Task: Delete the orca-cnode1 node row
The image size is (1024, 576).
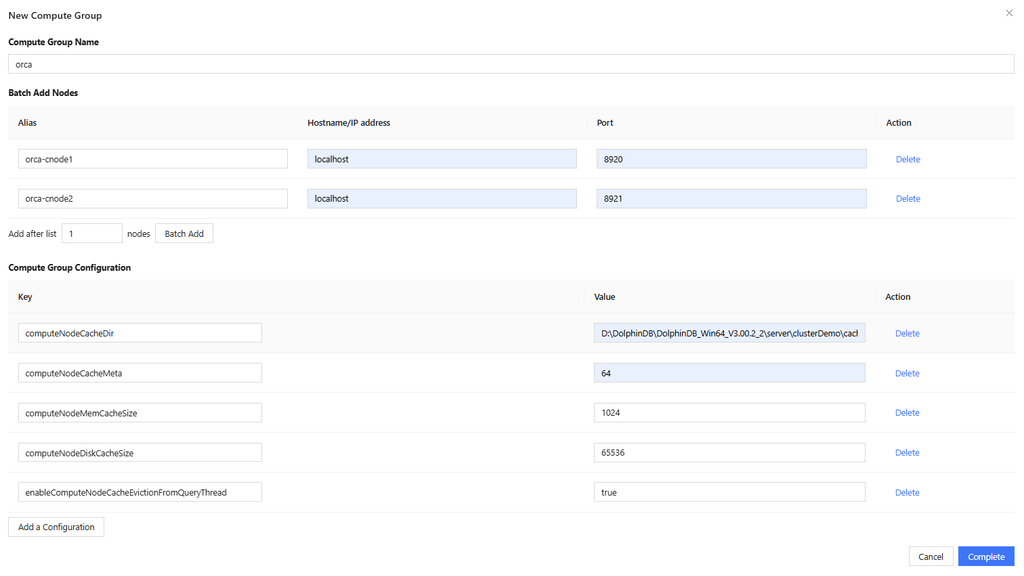Action: 907,159
